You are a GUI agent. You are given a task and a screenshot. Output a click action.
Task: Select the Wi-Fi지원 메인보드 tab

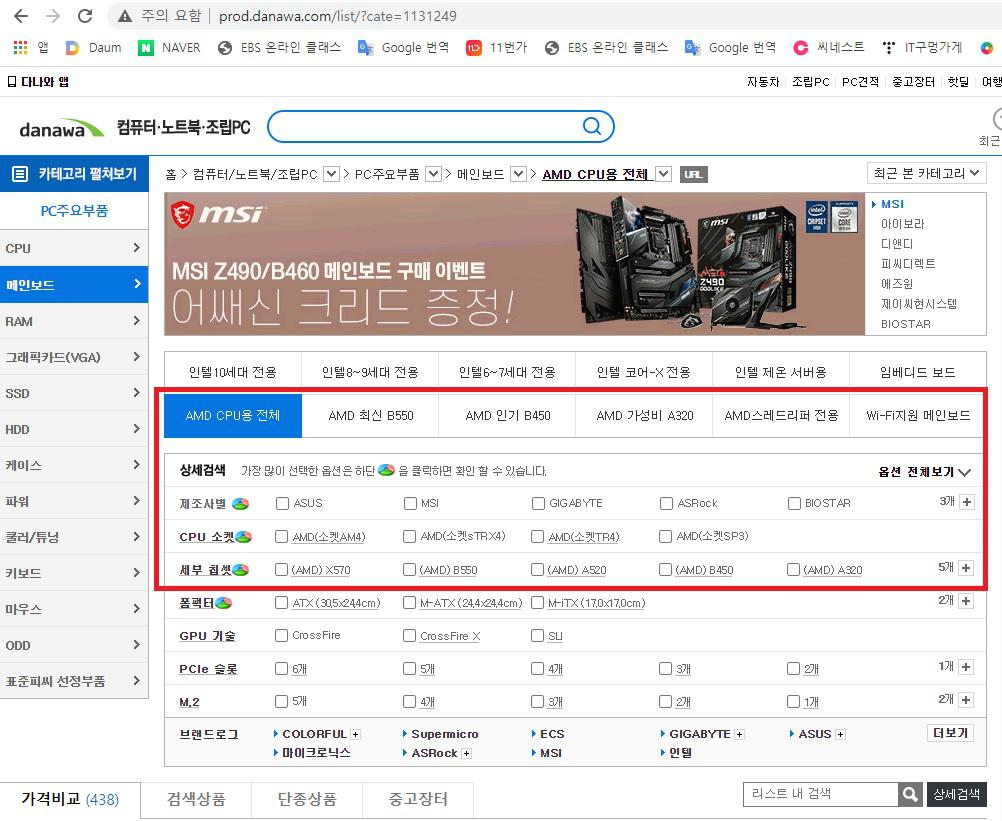(x=918, y=416)
